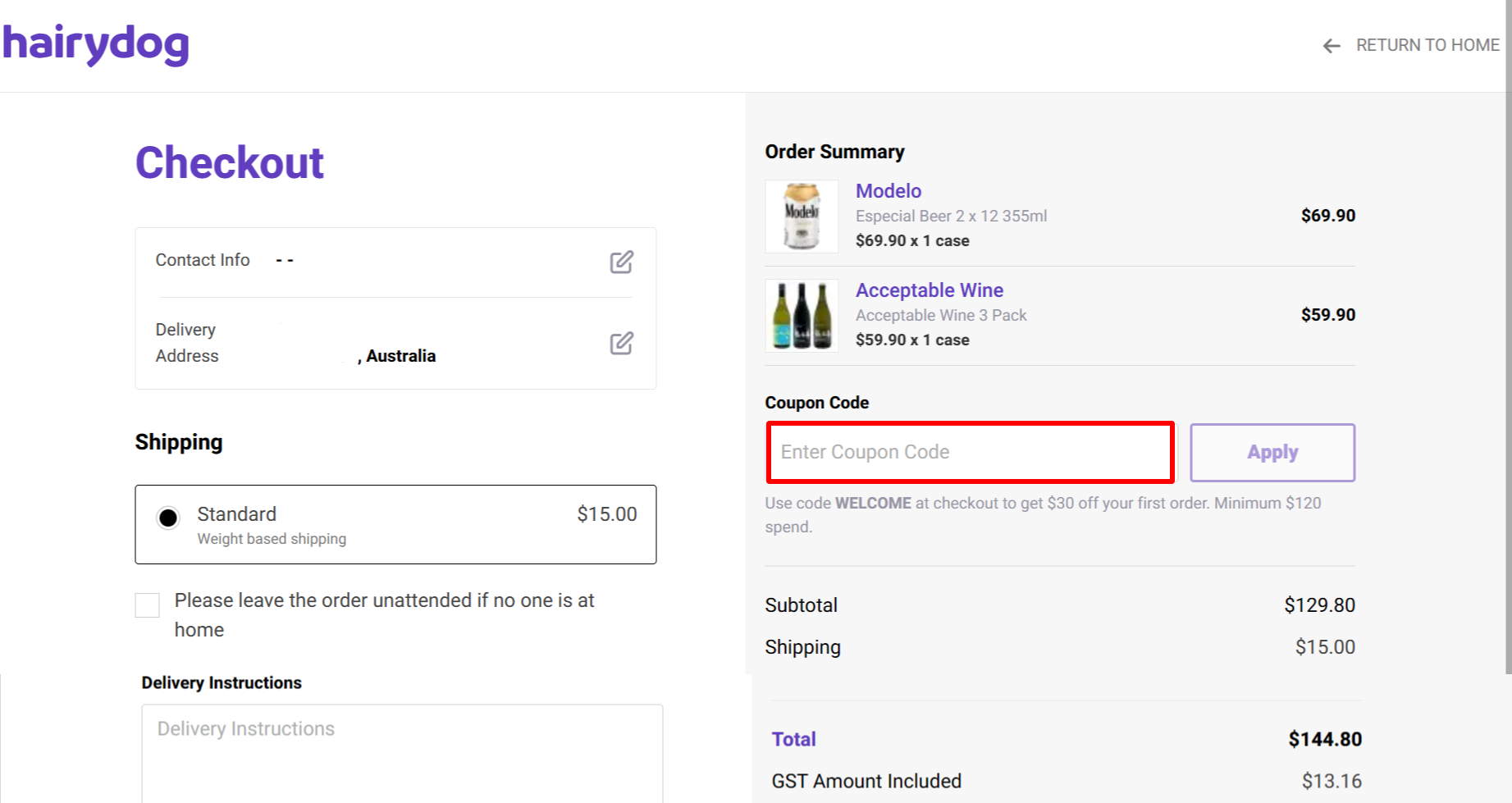Open the Modelo product link
1512x803 pixels.
[888, 190]
